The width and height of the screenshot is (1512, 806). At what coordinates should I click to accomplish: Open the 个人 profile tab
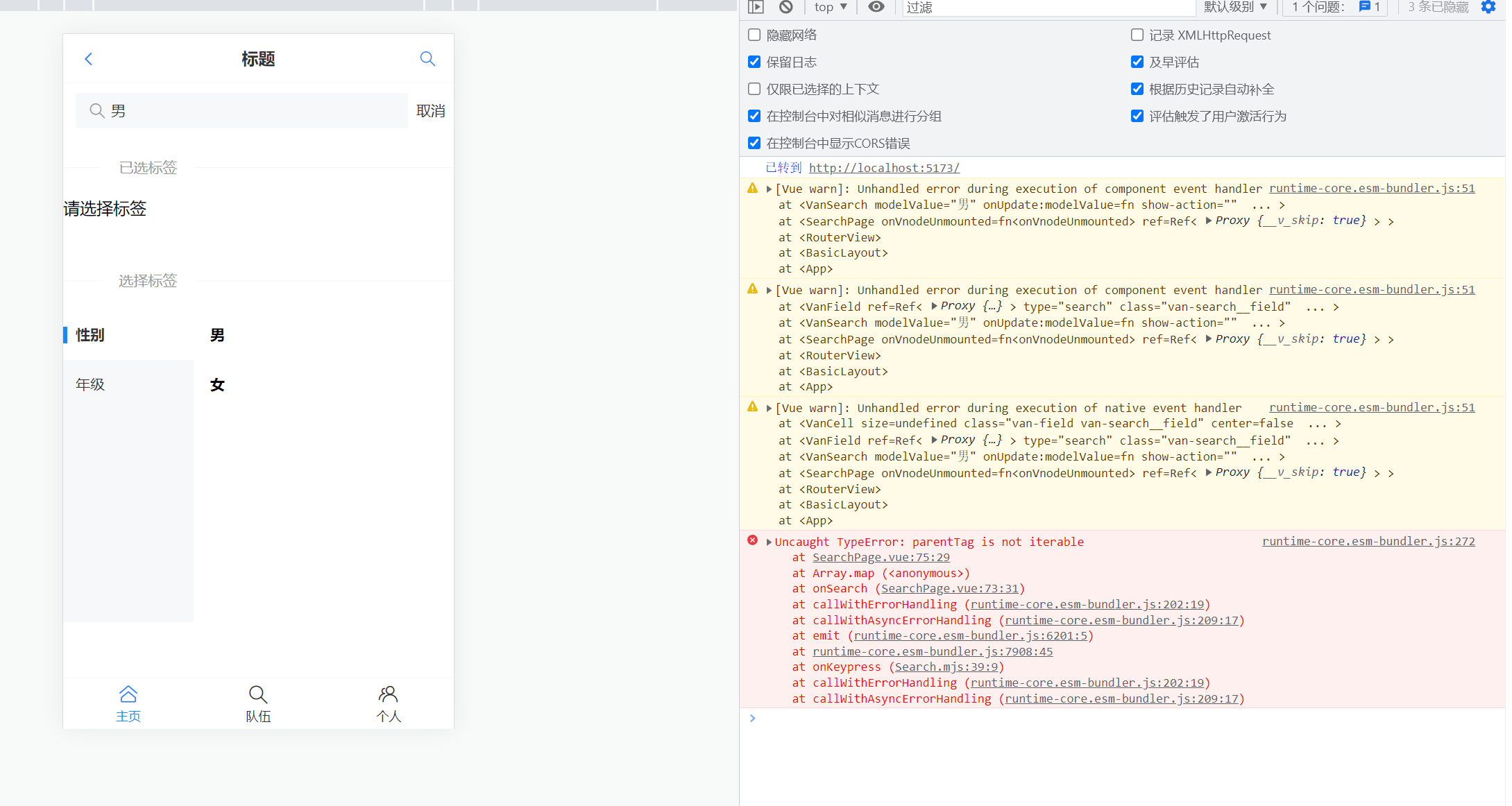389,703
